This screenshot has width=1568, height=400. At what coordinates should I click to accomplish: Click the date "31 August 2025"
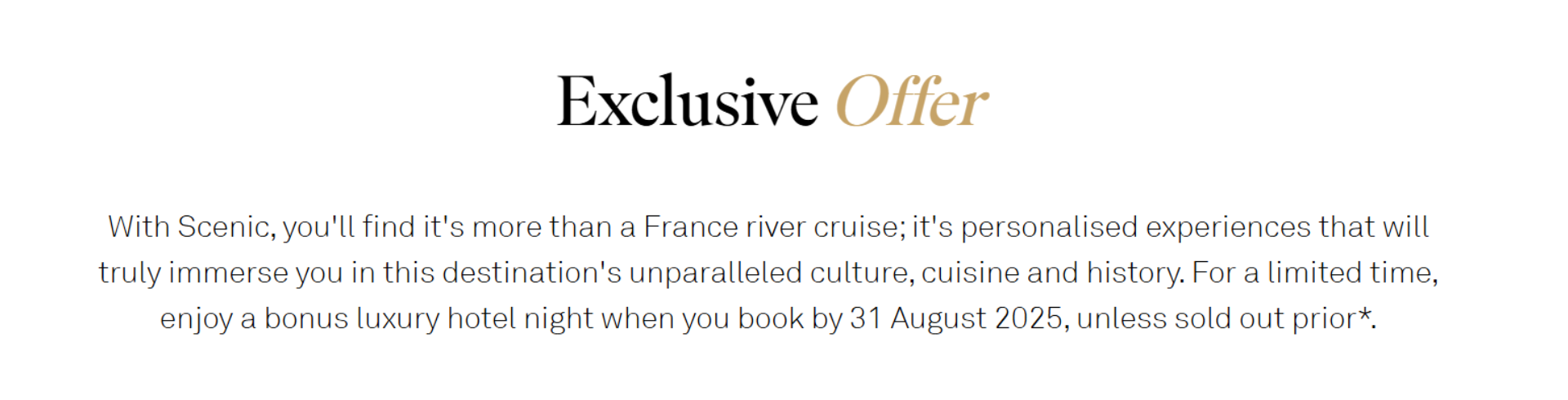point(955,318)
